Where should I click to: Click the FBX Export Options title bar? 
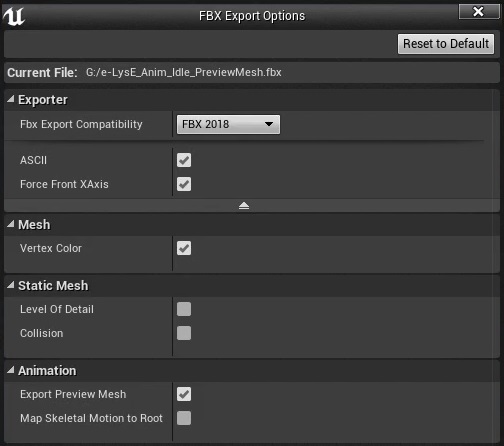click(252, 16)
